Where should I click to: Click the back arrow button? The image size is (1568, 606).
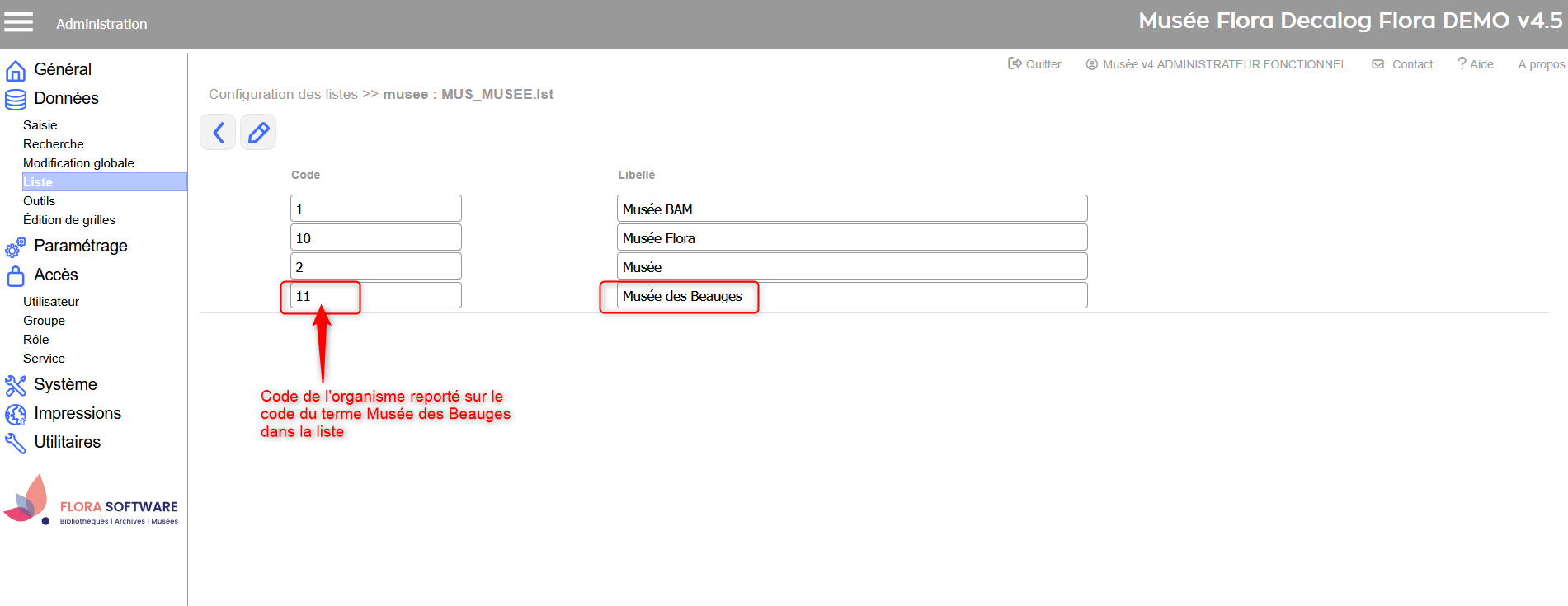[218, 133]
